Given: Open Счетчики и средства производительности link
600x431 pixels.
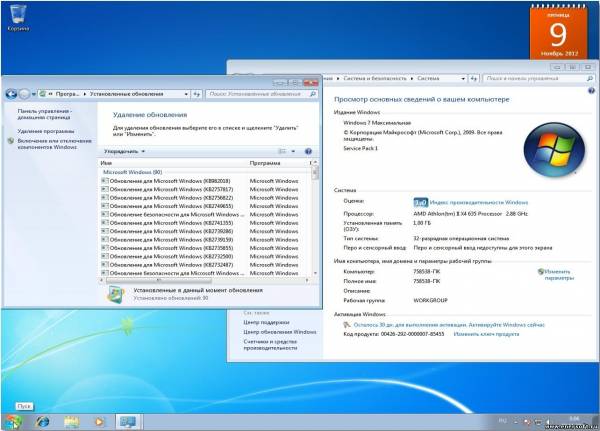Looking at the screenshot, I should coord(271,345).
